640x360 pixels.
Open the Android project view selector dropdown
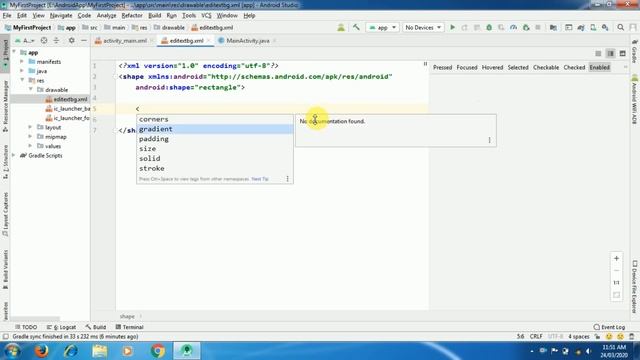click(x=25, y=40)
